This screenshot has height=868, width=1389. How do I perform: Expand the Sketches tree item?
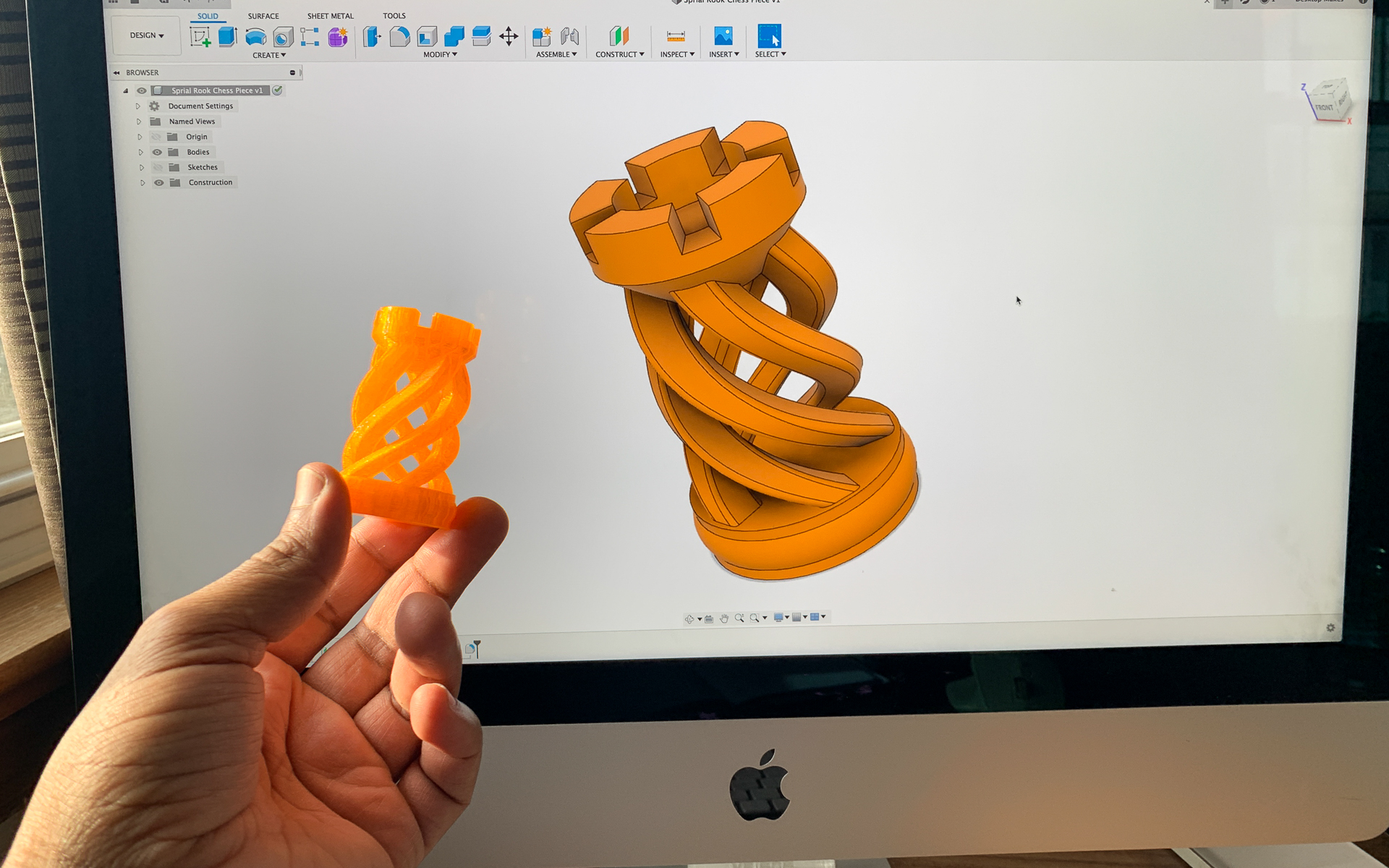point(136,167)
